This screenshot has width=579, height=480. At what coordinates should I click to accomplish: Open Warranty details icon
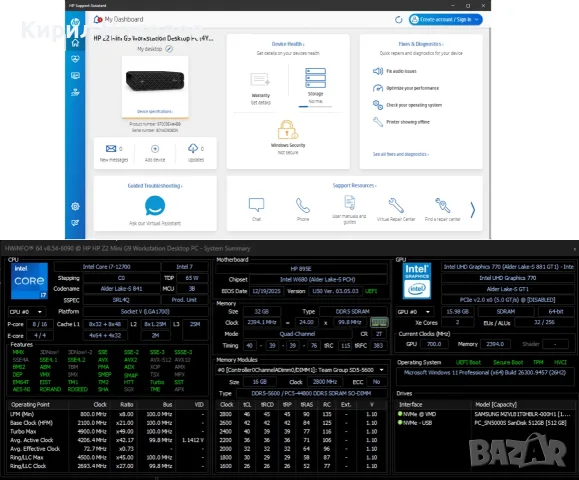pos(260,80)
